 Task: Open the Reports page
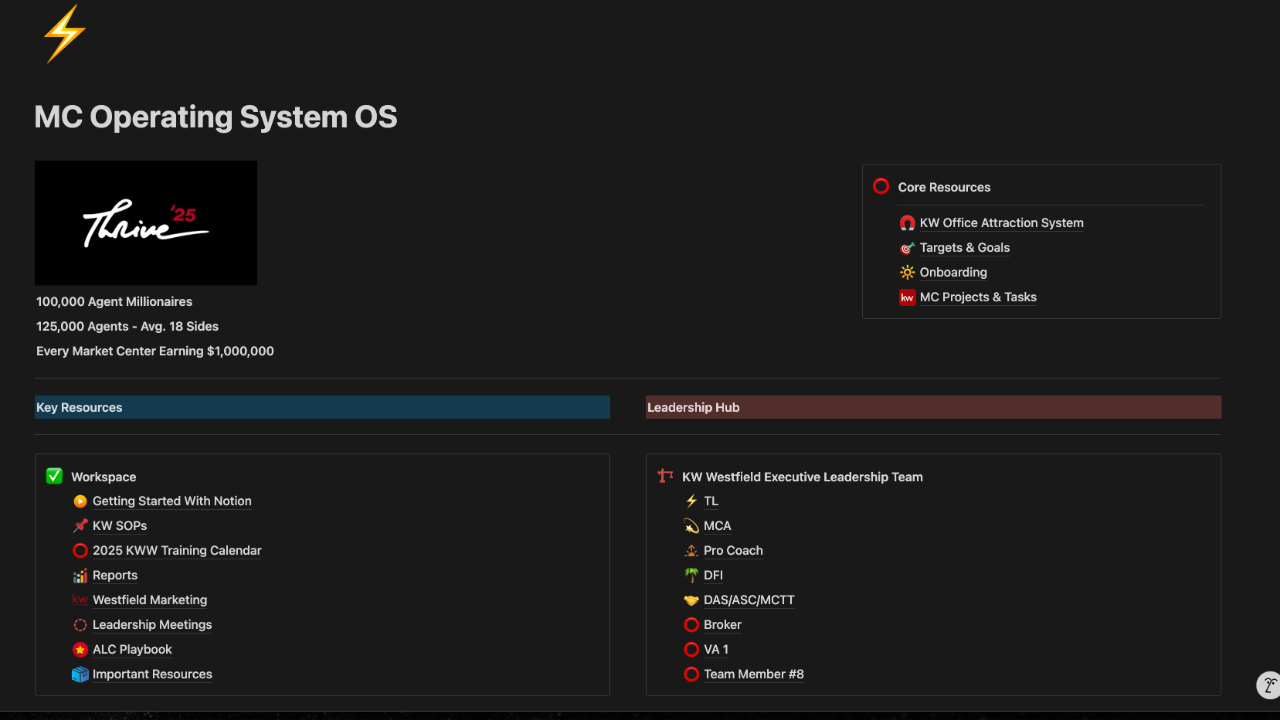coord(115,575)
